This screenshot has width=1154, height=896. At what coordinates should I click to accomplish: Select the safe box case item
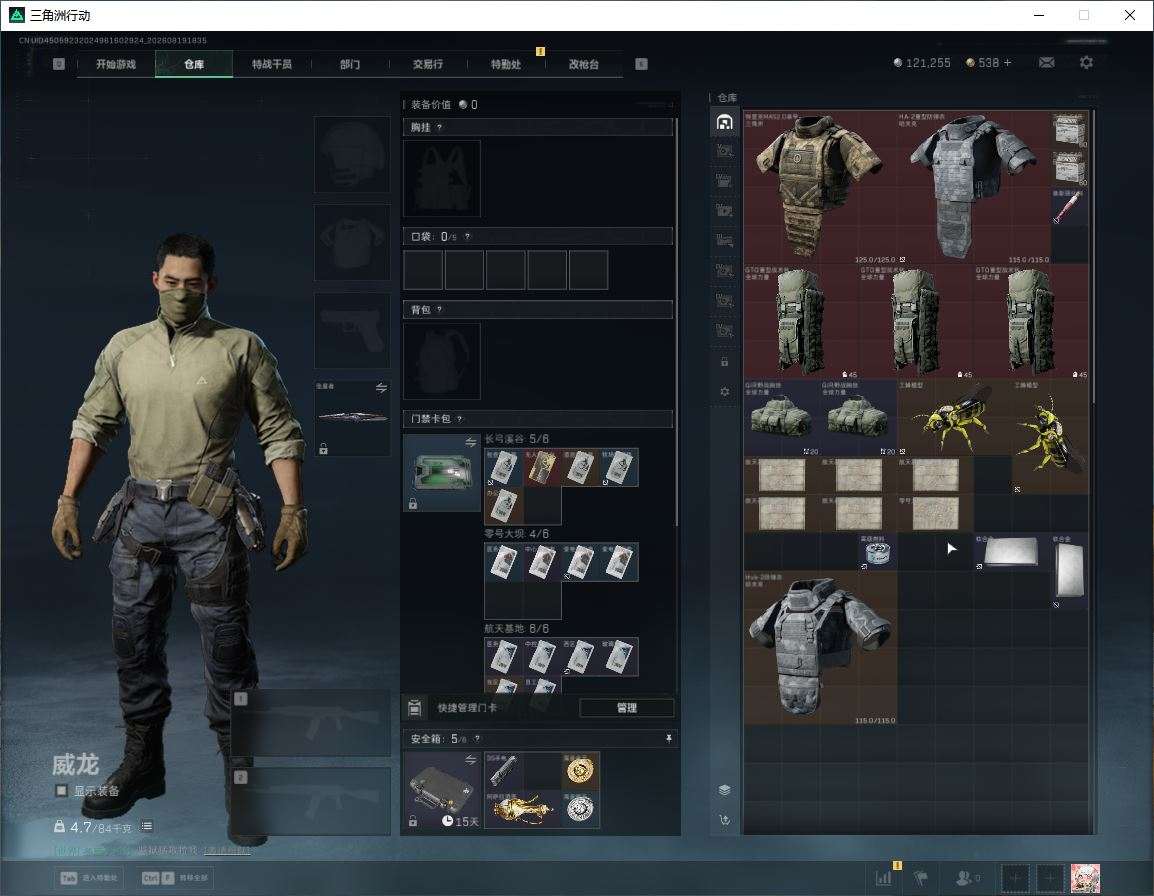pos(442,790)
